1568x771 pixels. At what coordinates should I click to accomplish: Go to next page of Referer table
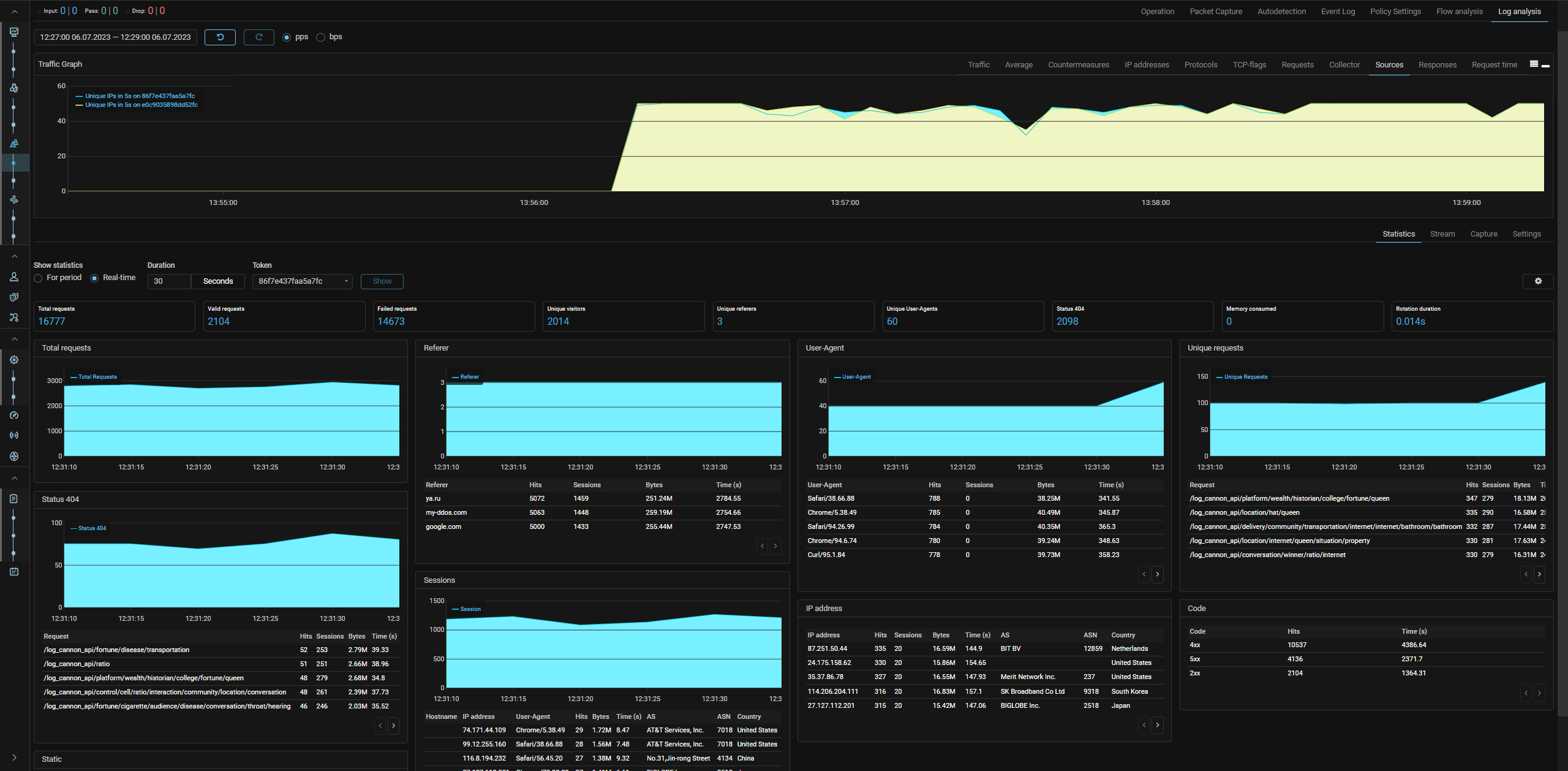click(x=775, y=545)
